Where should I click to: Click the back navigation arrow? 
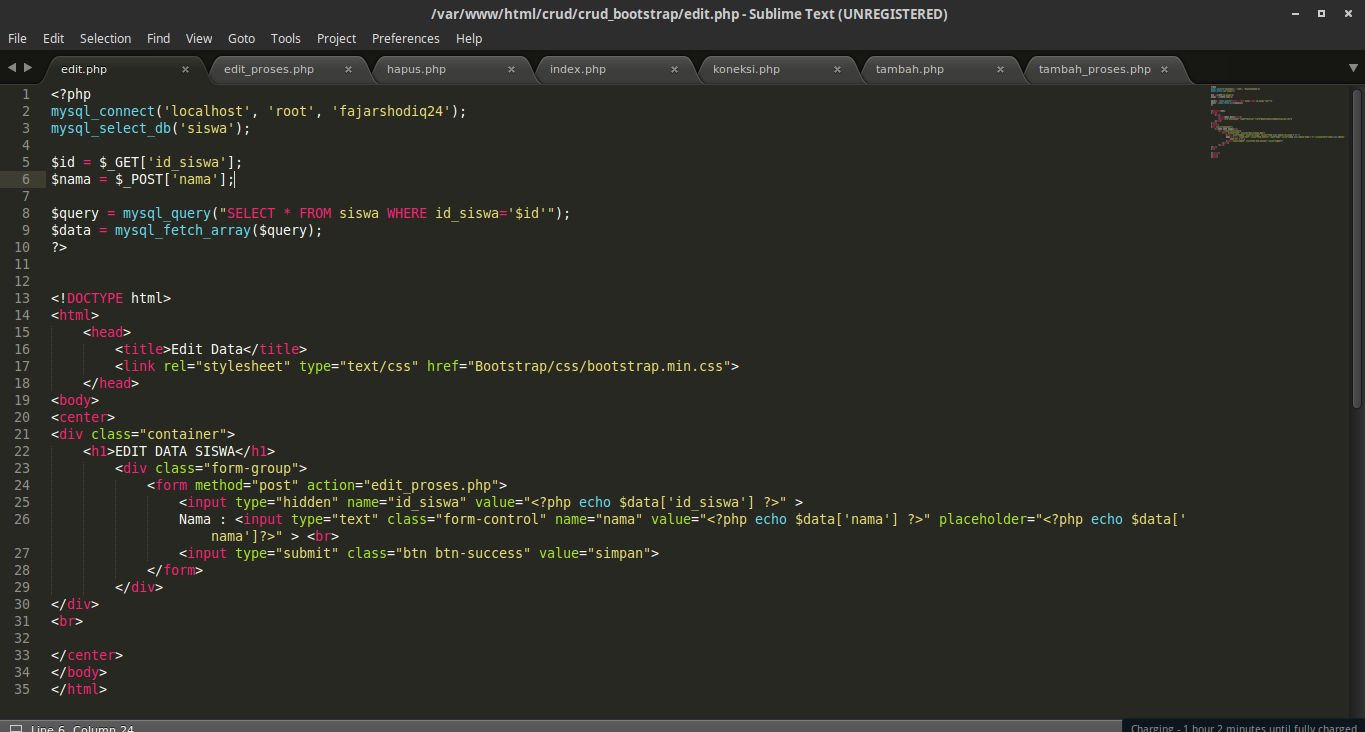point(11,68)
